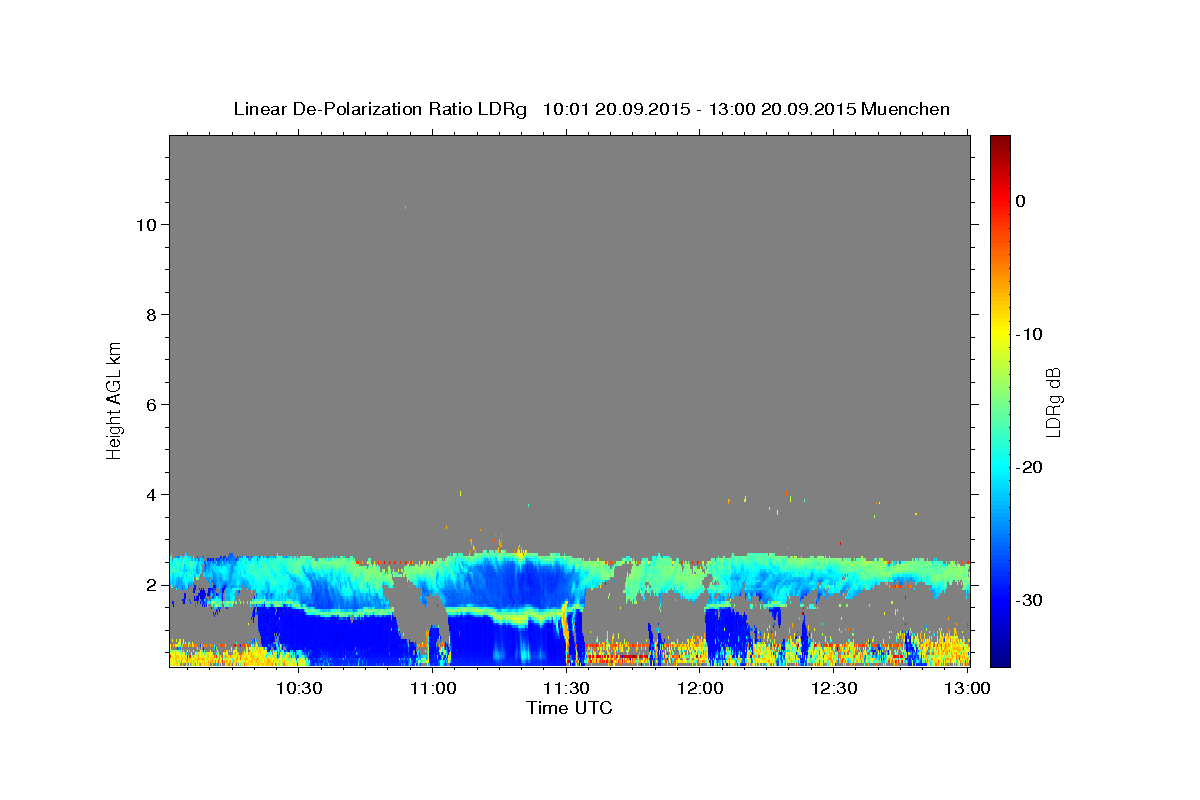
Task: Click the 'Height AGL km' axis label
Action: [114, 400]
